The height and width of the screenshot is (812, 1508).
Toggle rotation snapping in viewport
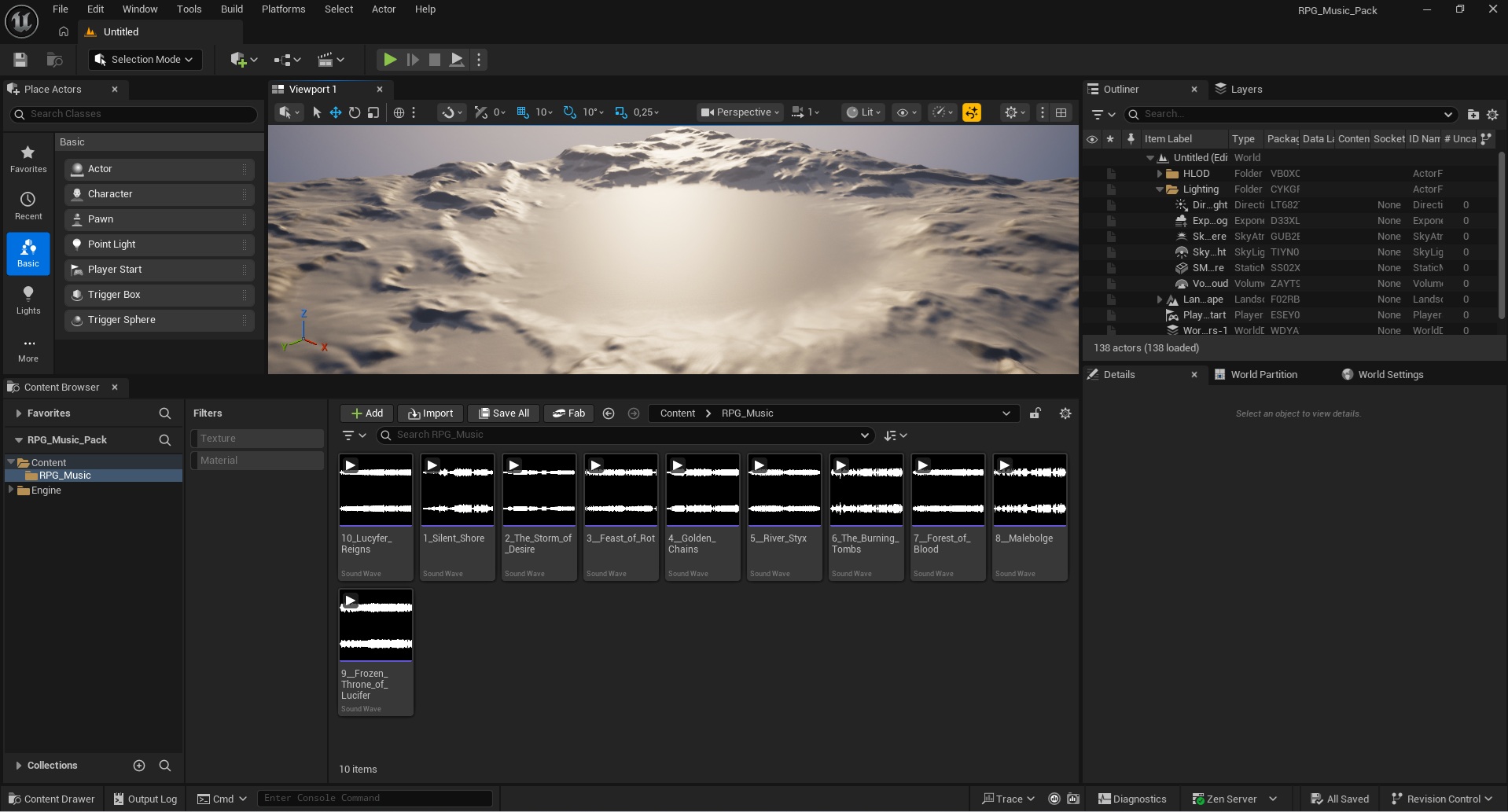(x=570, y=112)
